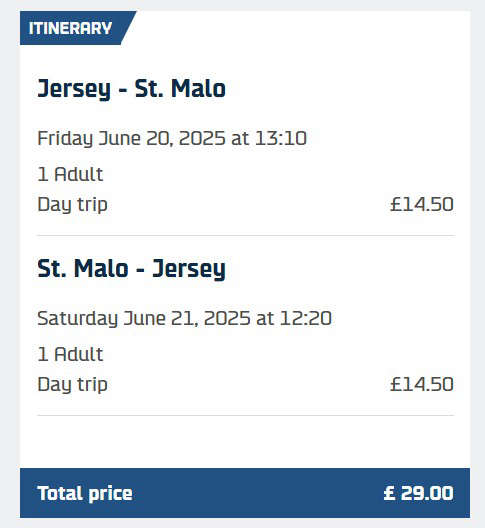Click the 12:20 return time text
Image resolution: width=485 pixels, height=528 pixels.
(306, 318)
